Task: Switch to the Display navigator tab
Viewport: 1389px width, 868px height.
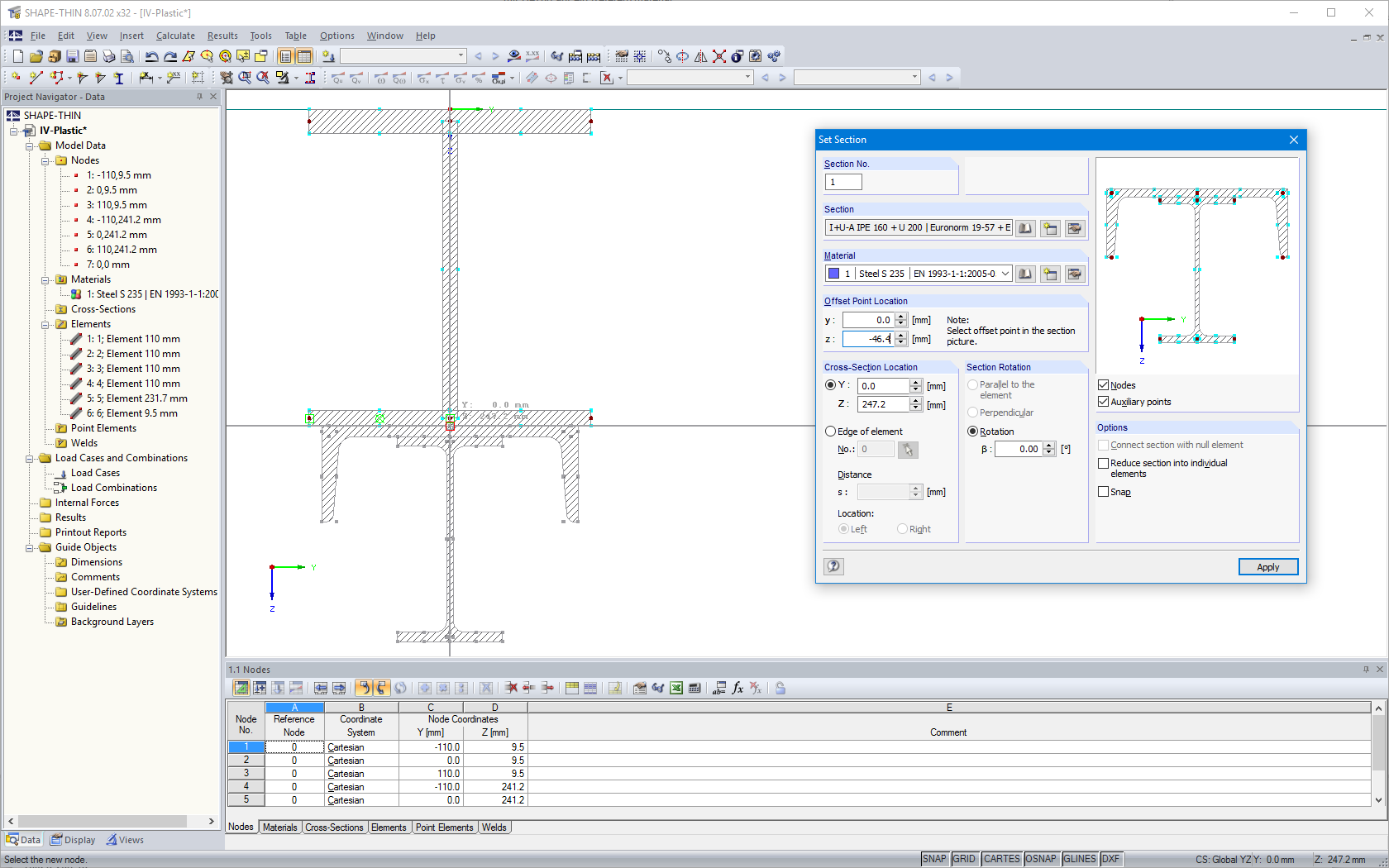Action: (x=73, y=840)
